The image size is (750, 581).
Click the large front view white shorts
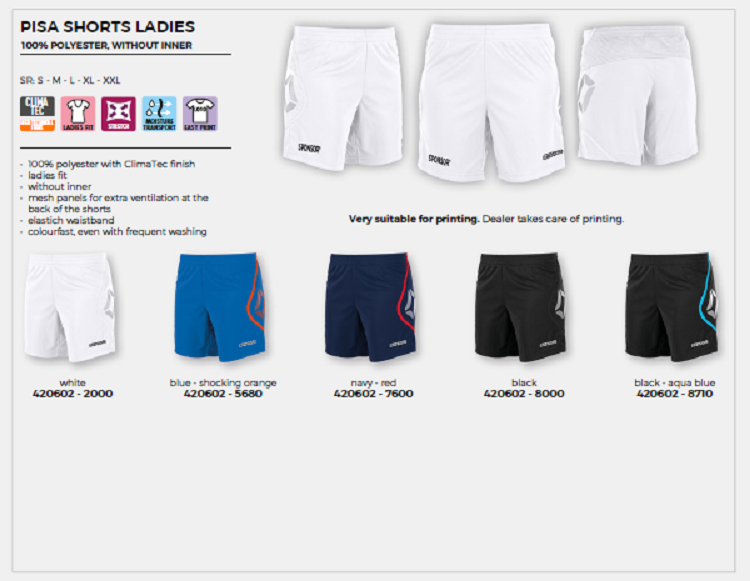[491, 103]
